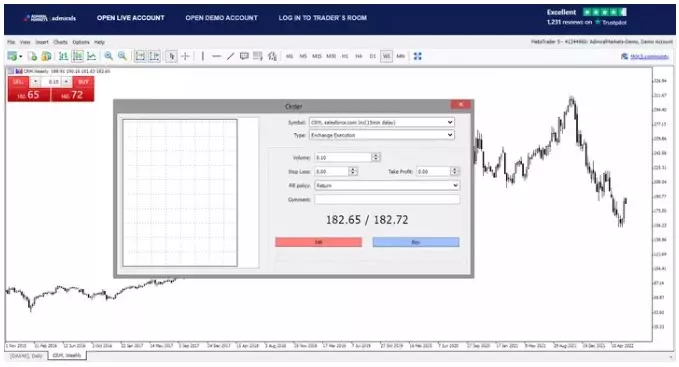This screenshot has height=367, width=679.
Task: Switch to the CRM Weekly chart tab
Action: (x=67, y=355)
